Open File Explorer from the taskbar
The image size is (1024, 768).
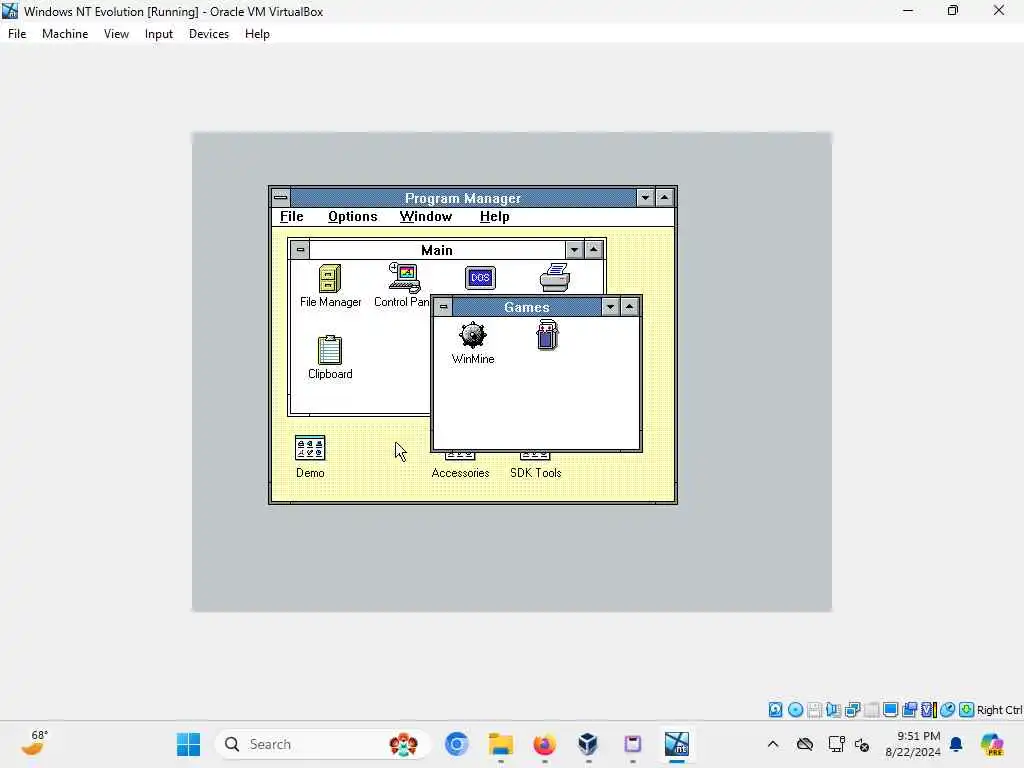coord(501,744)
